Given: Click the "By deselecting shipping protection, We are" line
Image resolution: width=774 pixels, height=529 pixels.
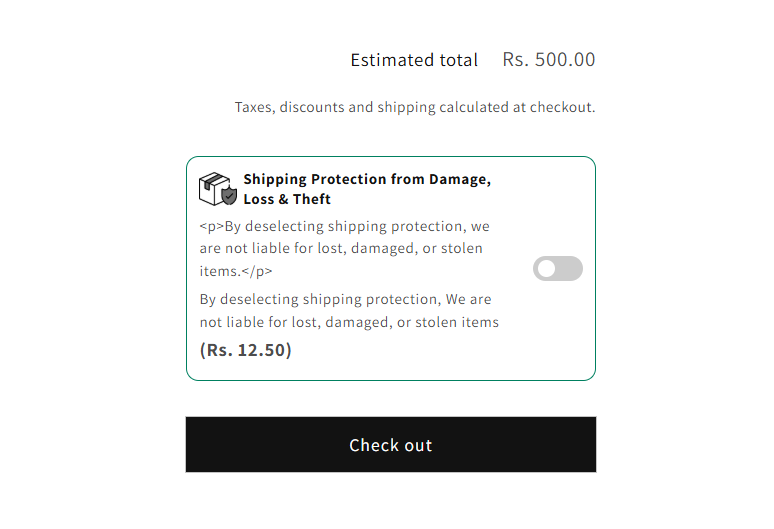Looking at the screenshot, I should 345,299.
